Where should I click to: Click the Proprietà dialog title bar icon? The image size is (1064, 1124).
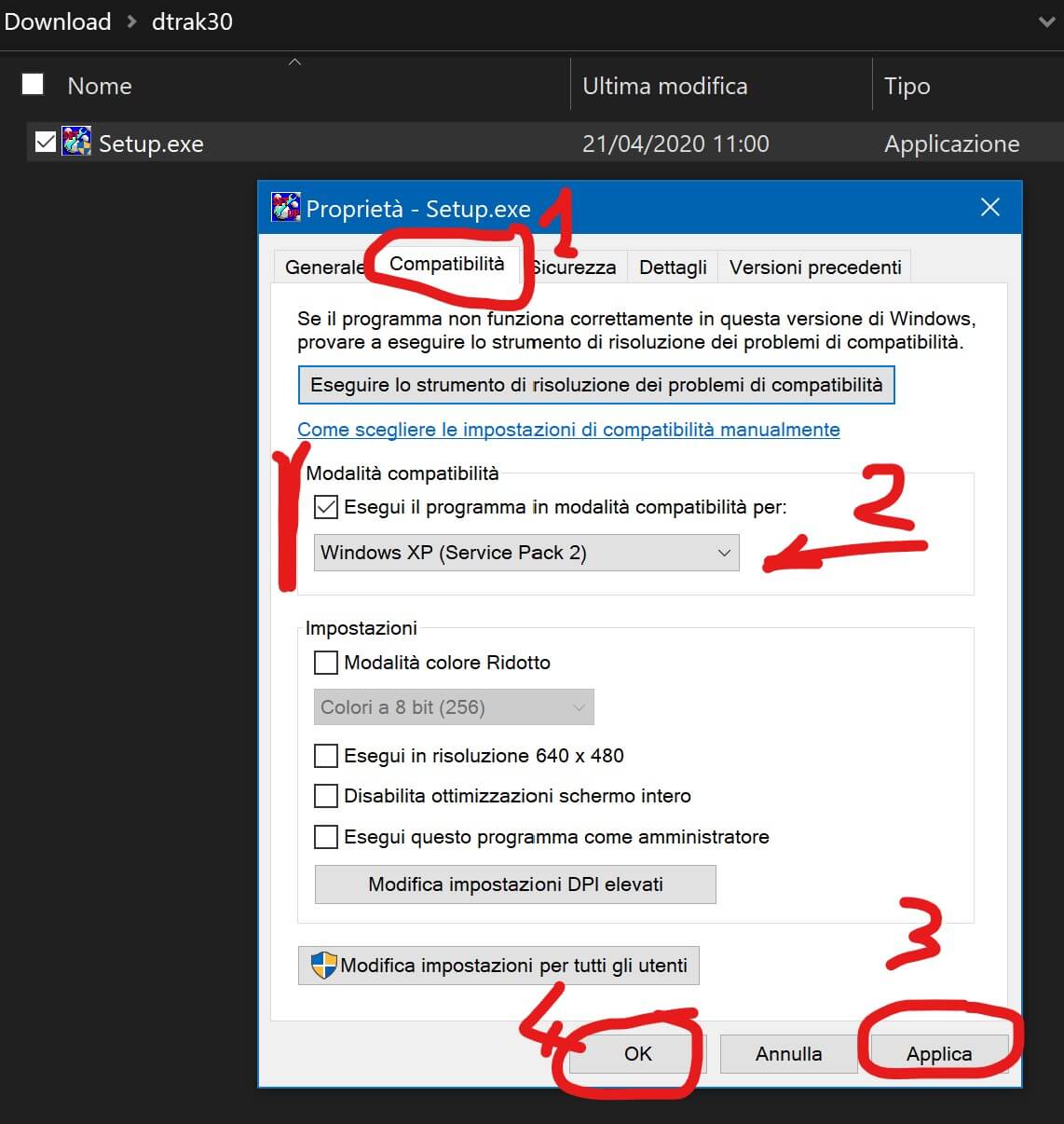(286, 208)
